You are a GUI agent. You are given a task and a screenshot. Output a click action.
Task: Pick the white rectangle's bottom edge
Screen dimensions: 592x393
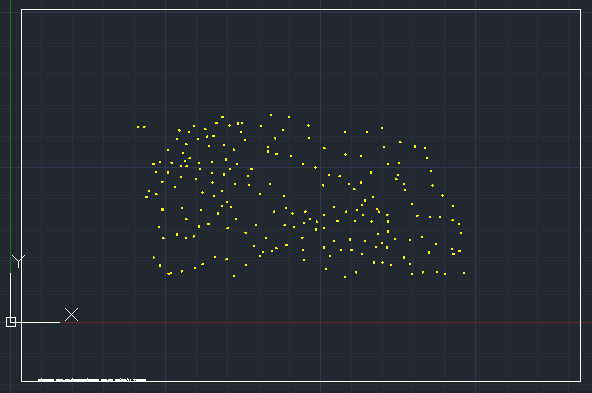point(301,381)
